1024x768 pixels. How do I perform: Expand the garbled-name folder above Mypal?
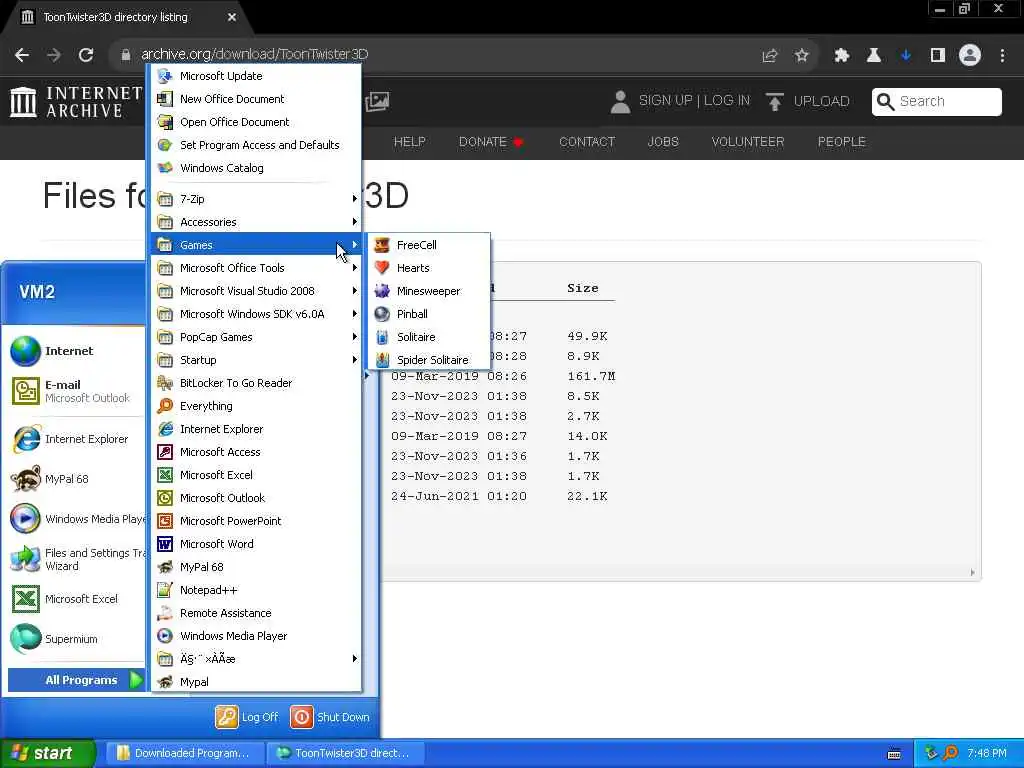[256, 659]
